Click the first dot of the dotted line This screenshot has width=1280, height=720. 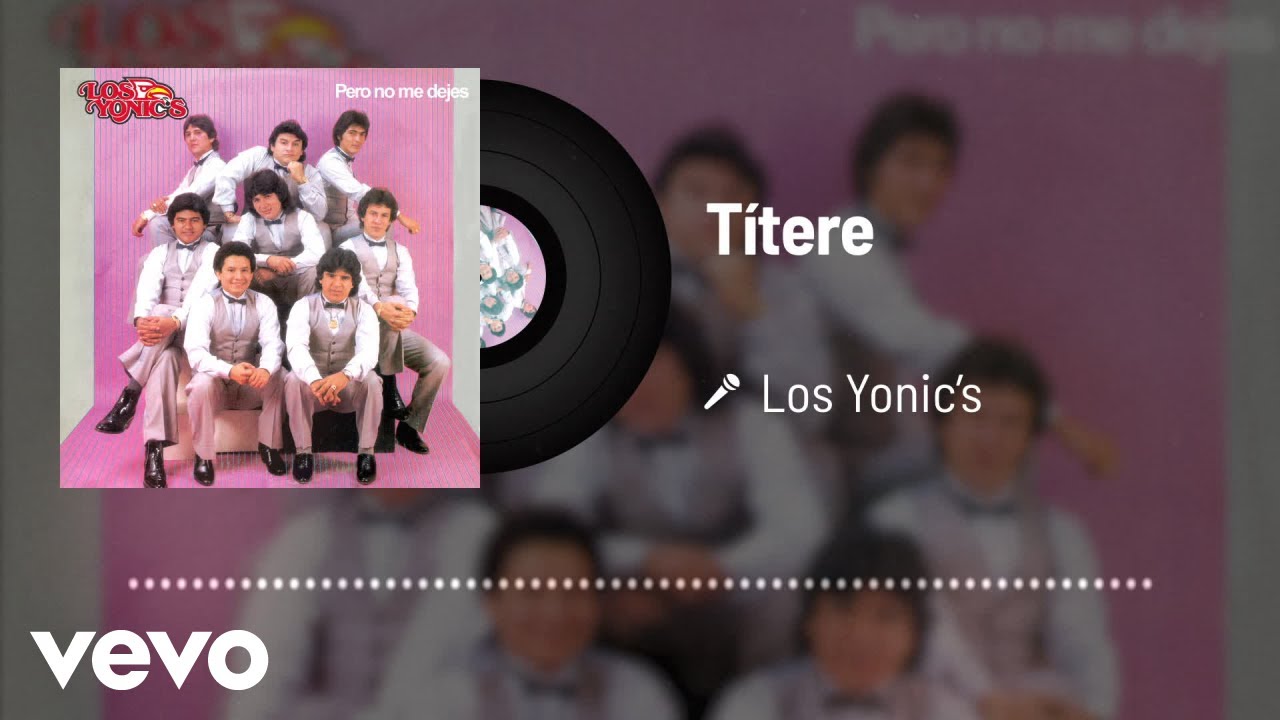(x=134, y=583)
